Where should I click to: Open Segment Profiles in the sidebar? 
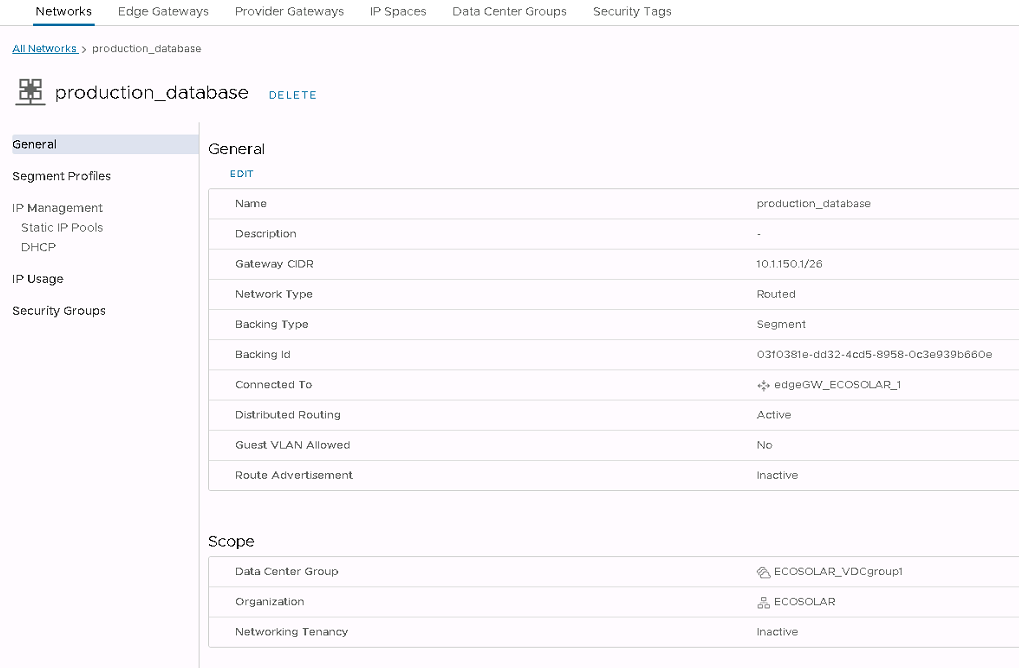pos(62,176)
